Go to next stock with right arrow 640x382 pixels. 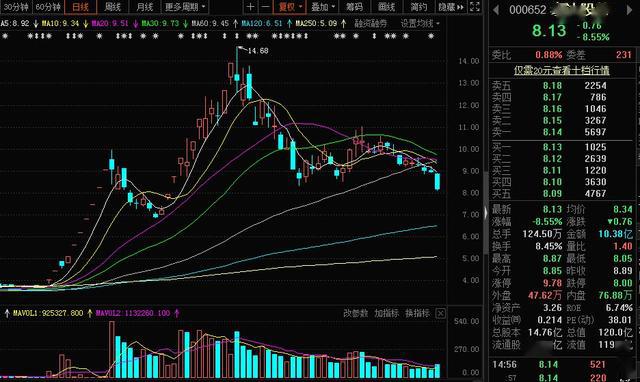click(629, 10)
